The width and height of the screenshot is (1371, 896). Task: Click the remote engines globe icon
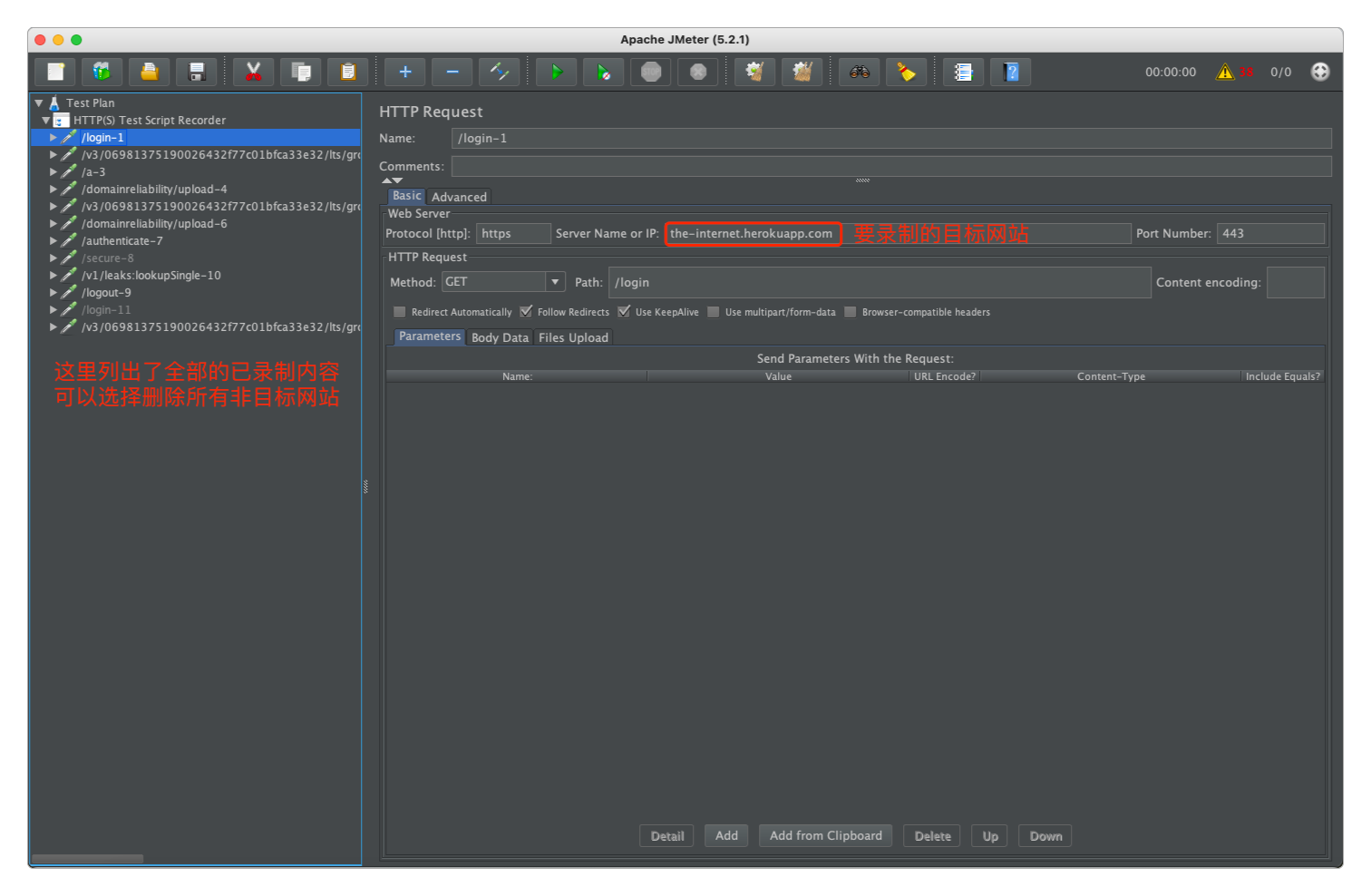1320,72
